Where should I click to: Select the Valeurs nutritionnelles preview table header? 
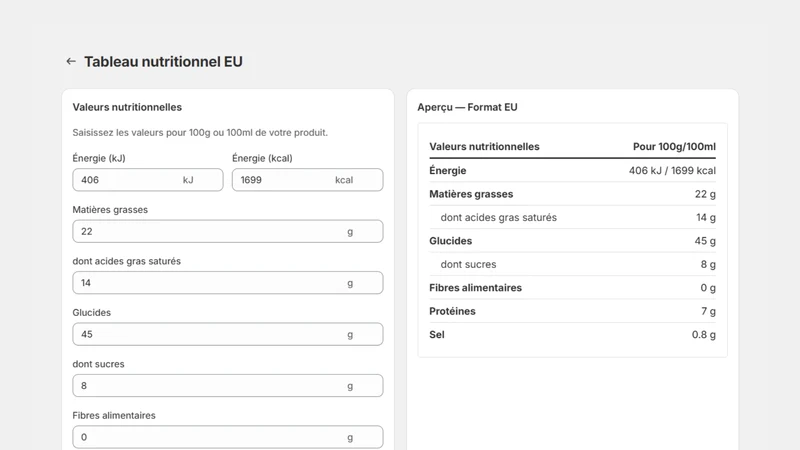484,146
